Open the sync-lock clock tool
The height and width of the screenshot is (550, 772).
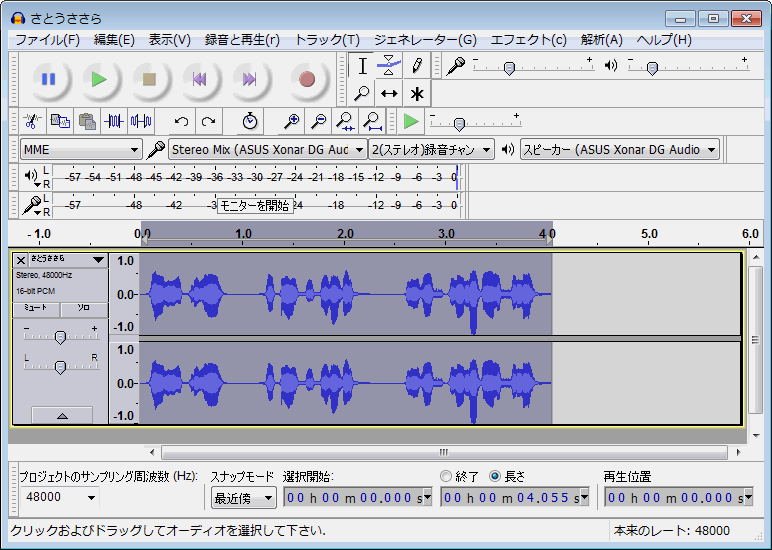click(250, 121)
